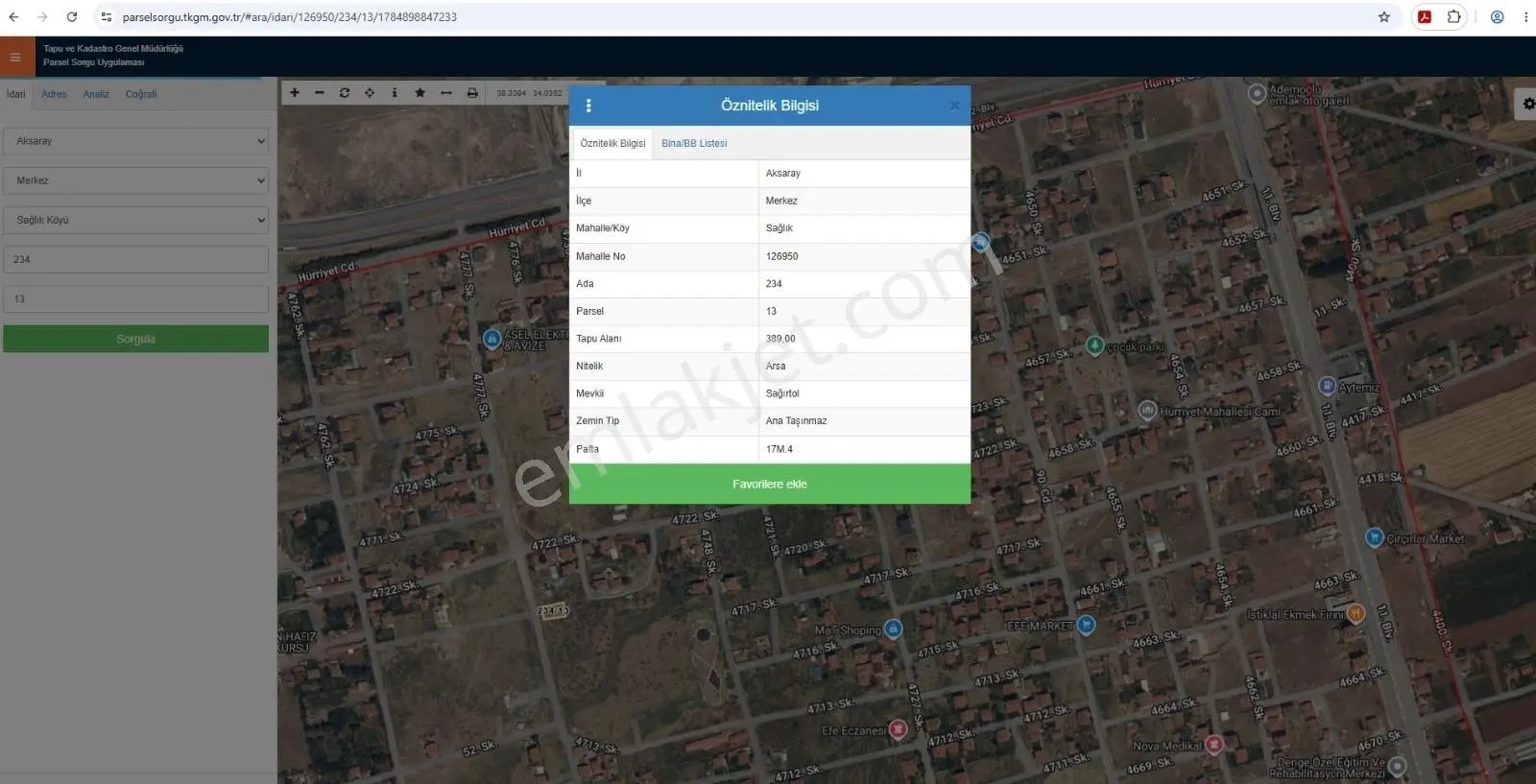Zoom in with the plus tool

tap(295, 93)
